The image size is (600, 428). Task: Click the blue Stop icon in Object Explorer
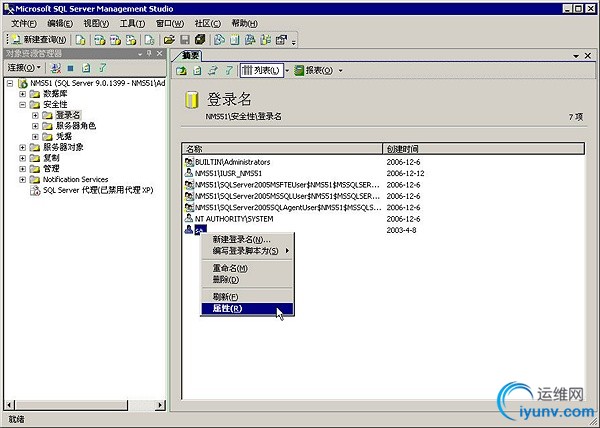tap(70, 68)
